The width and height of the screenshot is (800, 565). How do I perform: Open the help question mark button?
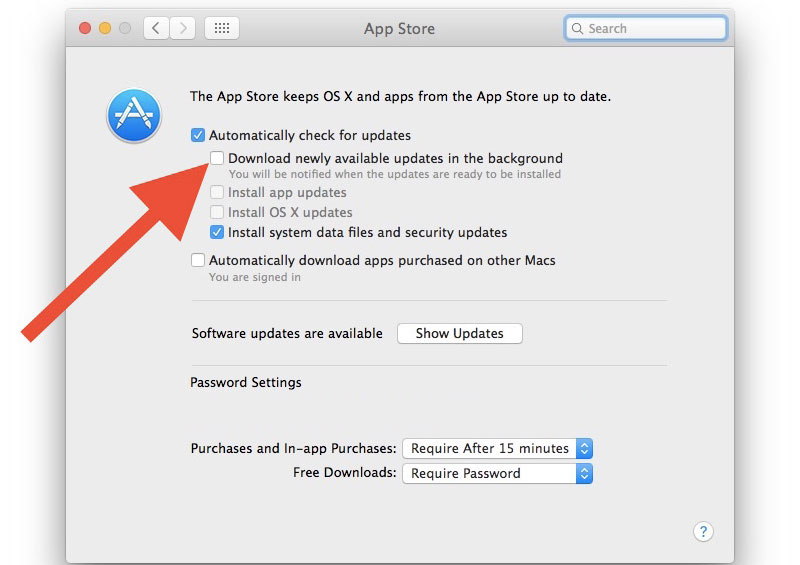pos(703,532)
